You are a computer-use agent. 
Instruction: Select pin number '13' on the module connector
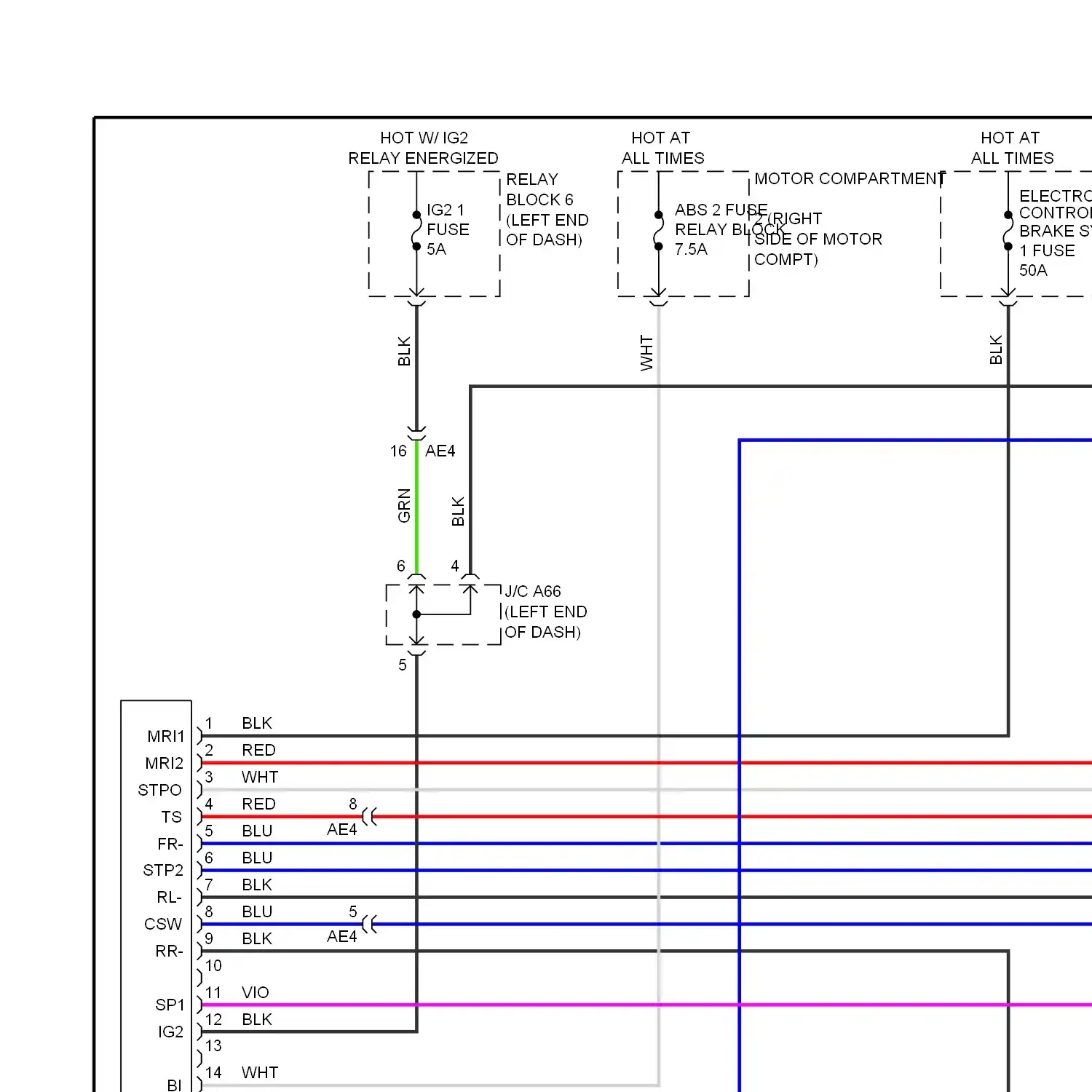click(213, 1046)
